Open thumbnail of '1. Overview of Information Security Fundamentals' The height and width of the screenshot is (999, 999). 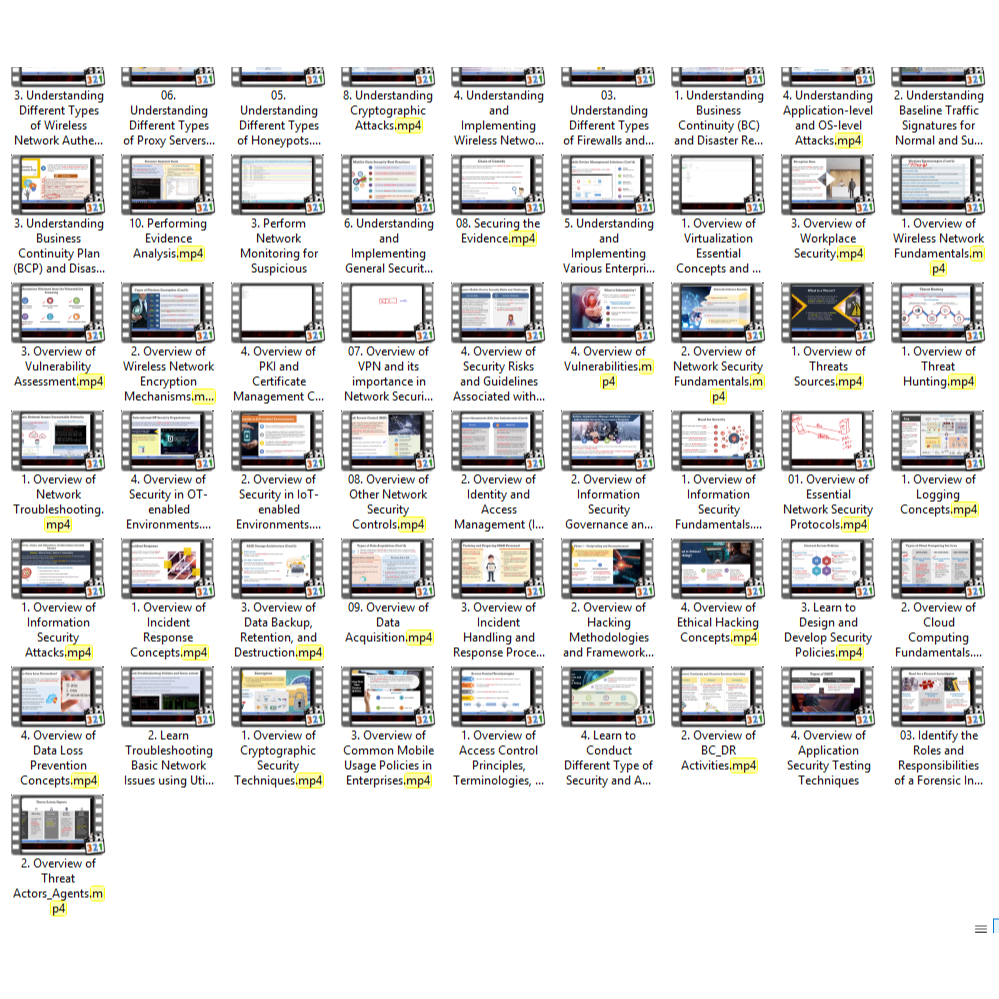[x=719, y=441]
